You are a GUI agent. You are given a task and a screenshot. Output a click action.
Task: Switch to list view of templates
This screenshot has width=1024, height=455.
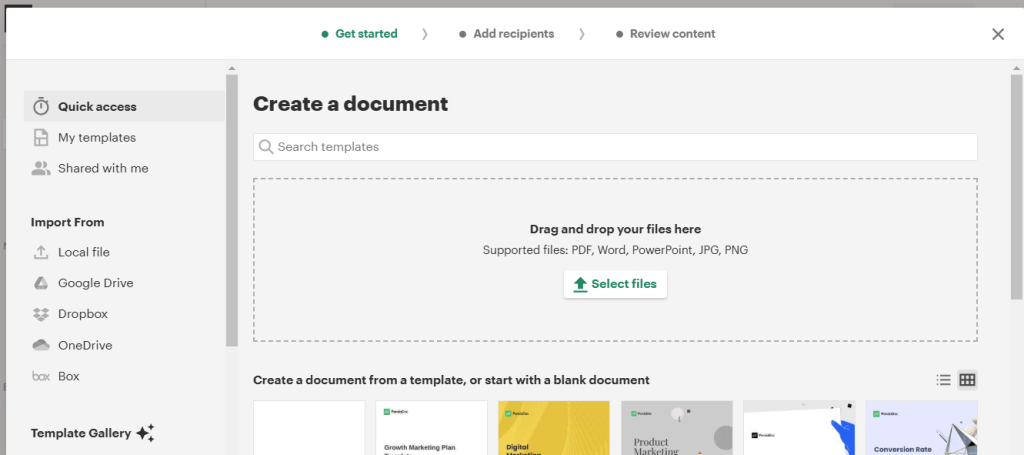click(943, 380)
